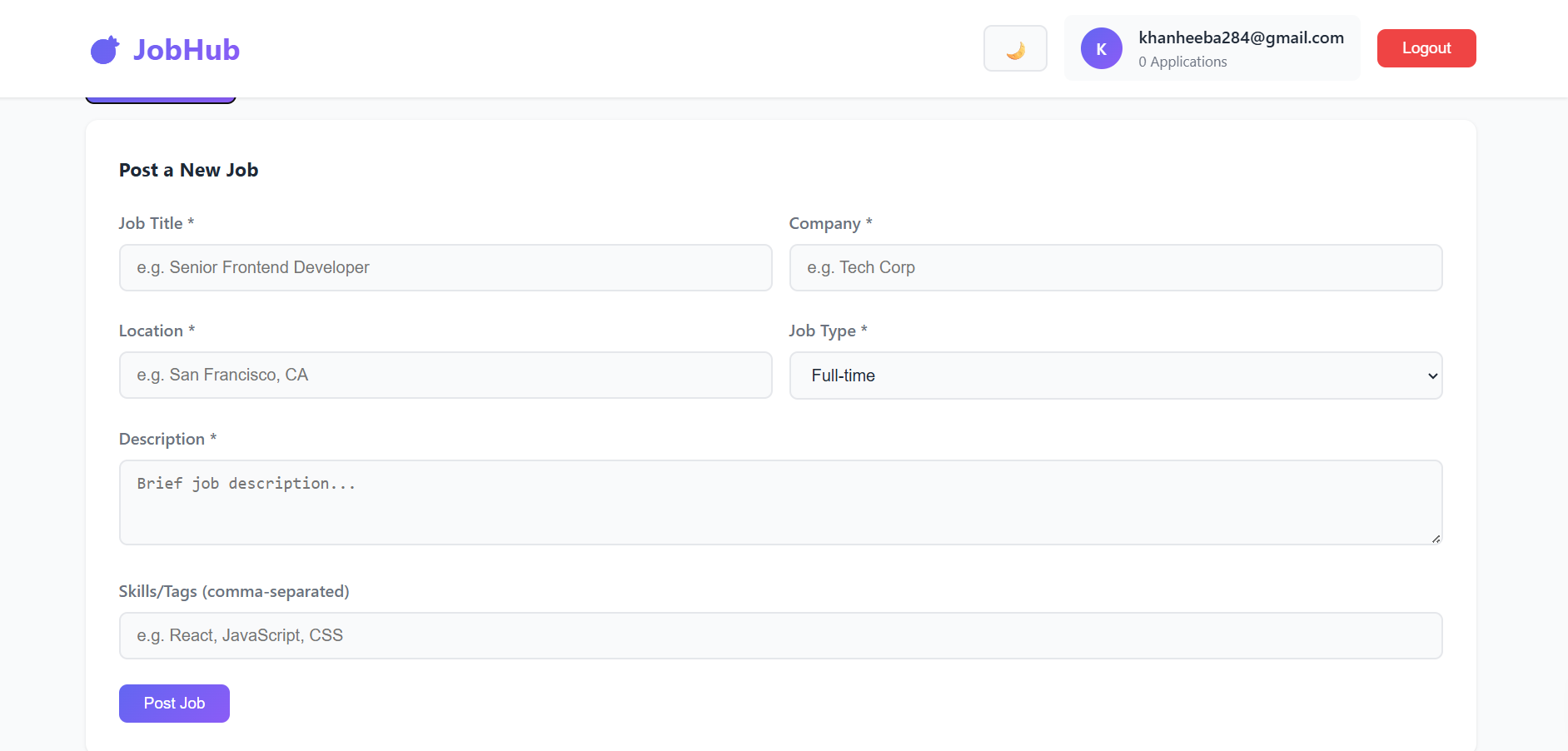Viewport: 1568px width, 751px height.
Task: Click the khanheeba284@gmail.com email text
Action: click(1241, 37)
